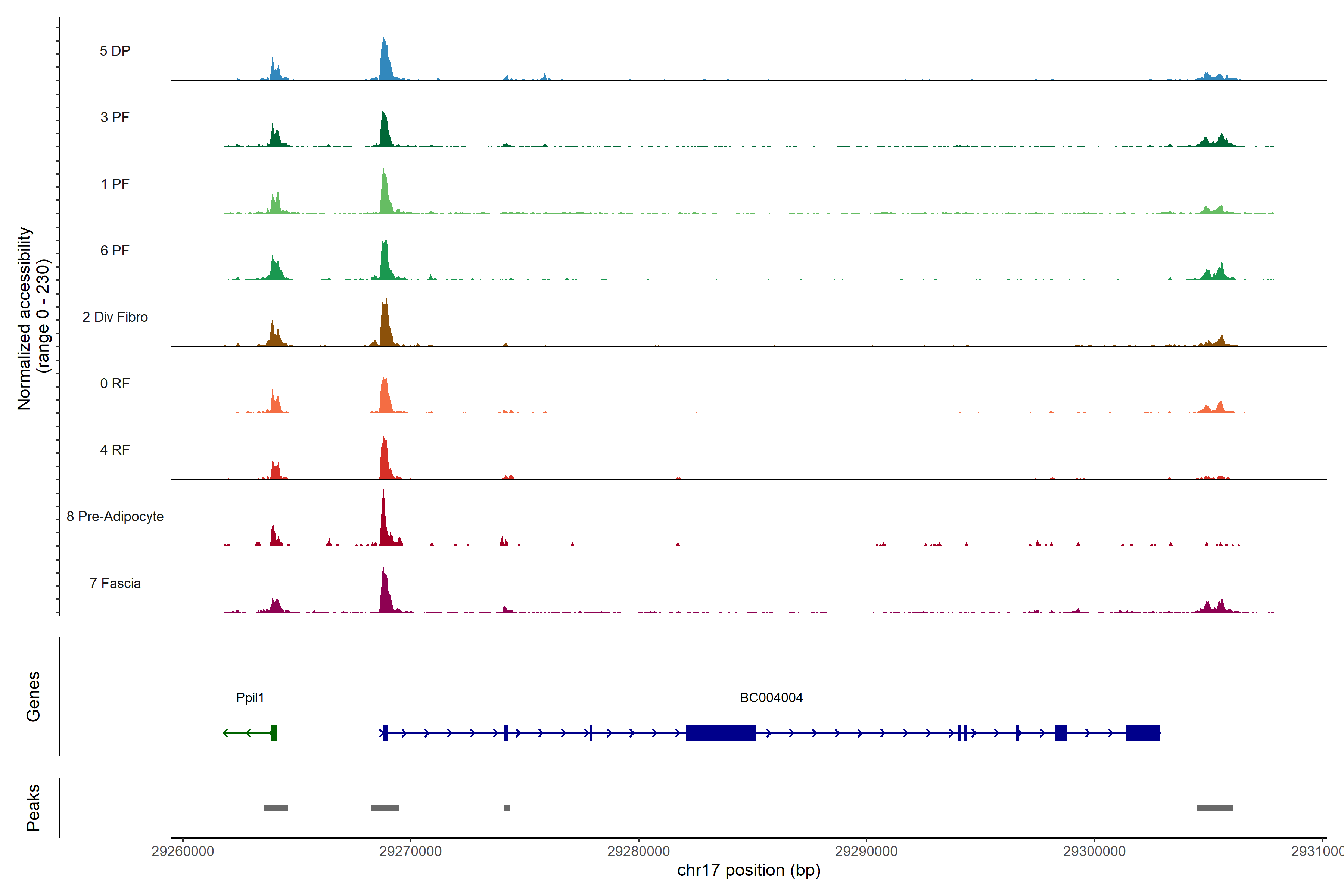The height and width of the screenshot is (896, 1344).
Task: Click the green Ppil1 exon box
Action: click(274, 732)
